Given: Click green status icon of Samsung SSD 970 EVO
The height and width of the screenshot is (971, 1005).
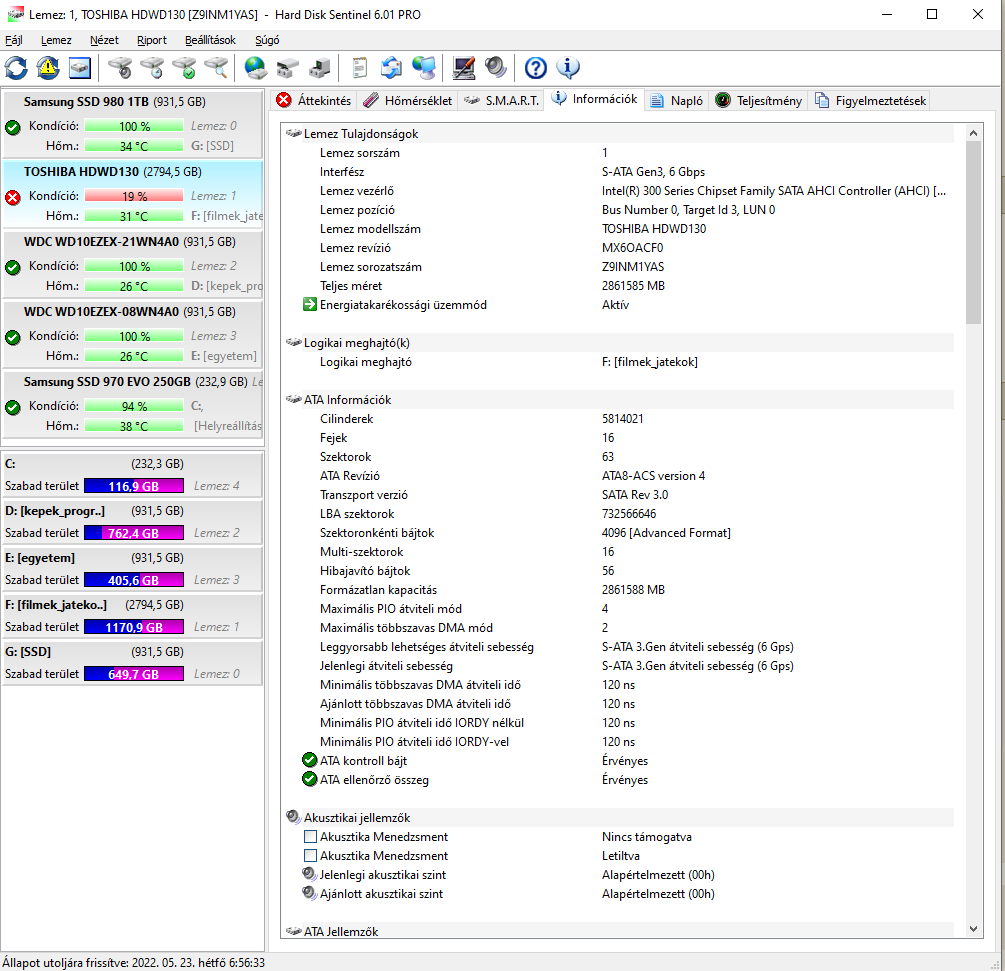Looking at the screenshot, I should pos(13,407).
